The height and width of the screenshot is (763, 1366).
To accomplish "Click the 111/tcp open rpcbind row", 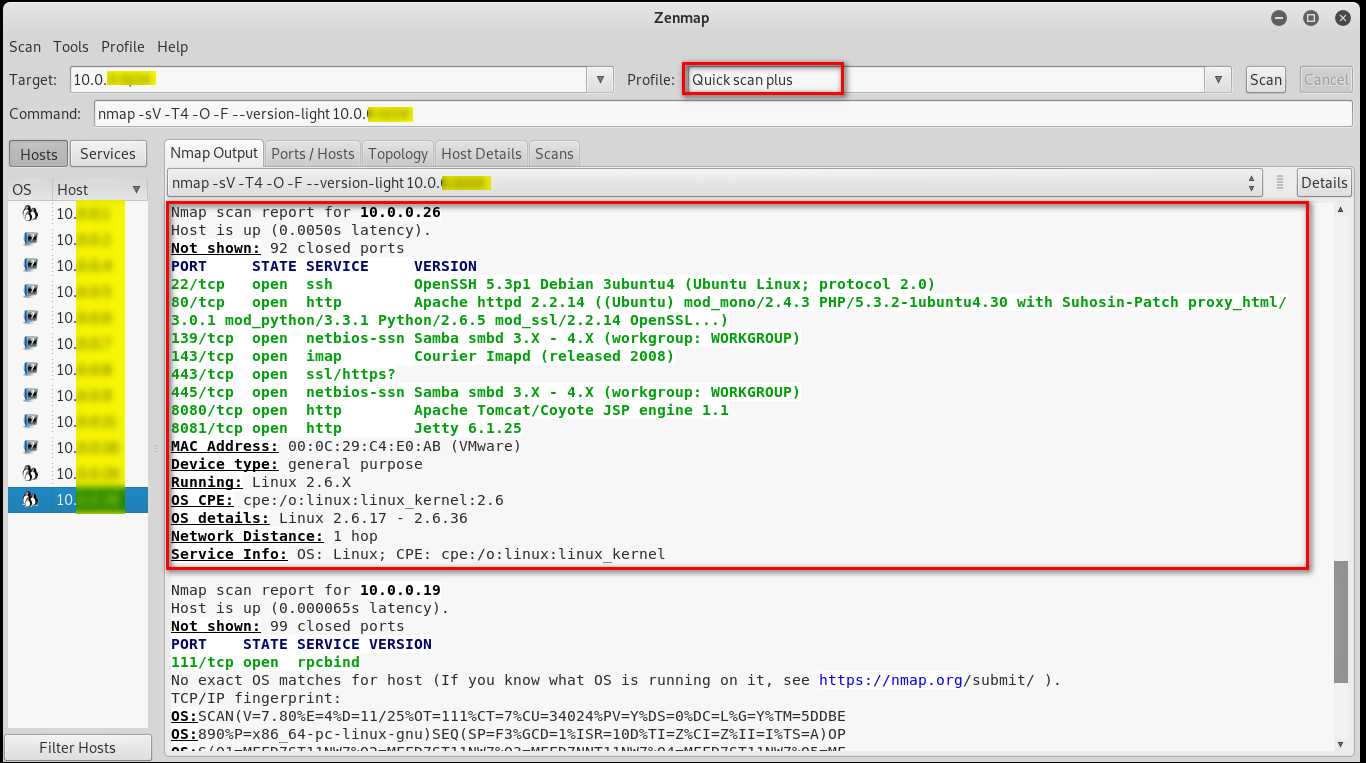I will click(265, 662).
